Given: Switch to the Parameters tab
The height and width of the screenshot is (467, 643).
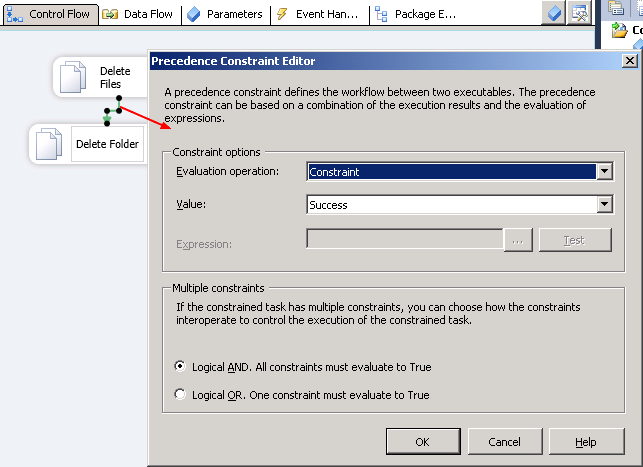Looking at the screenshot, I should 225,14.
